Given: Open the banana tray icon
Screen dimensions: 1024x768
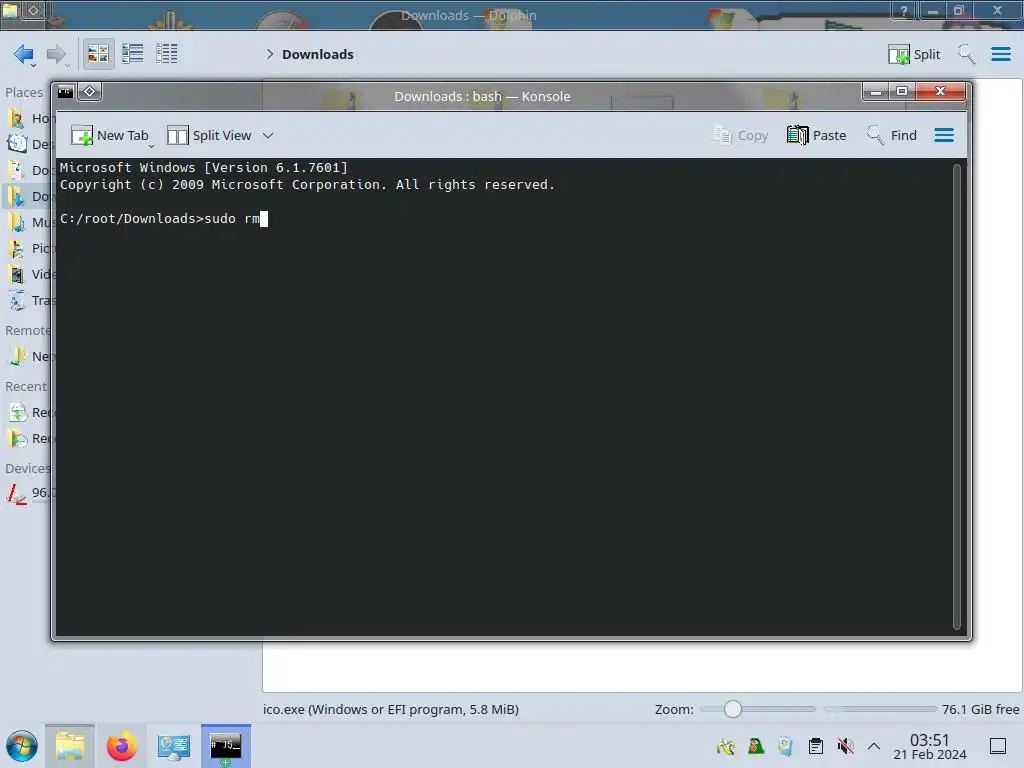Looking at the screenshot, I should click(x=726, y=746).
